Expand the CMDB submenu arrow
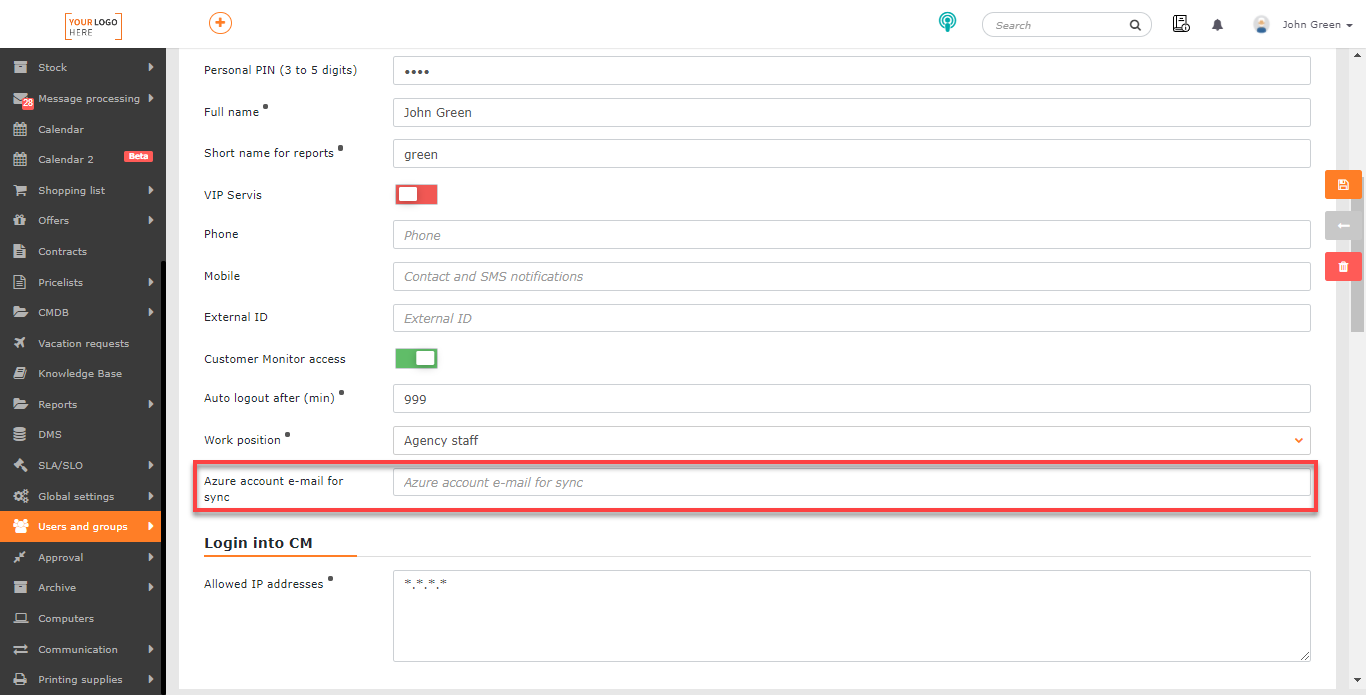 (x=151, y=312)
